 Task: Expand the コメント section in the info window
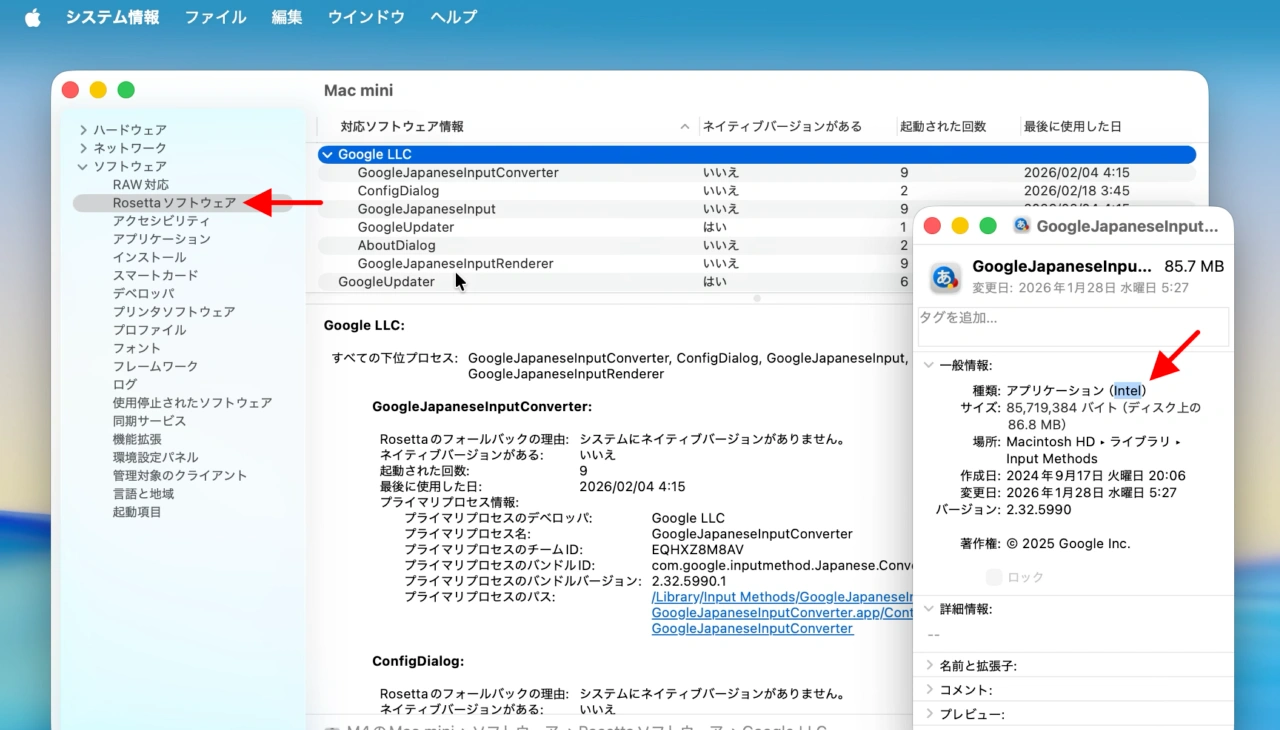click(x=928, y=688)
